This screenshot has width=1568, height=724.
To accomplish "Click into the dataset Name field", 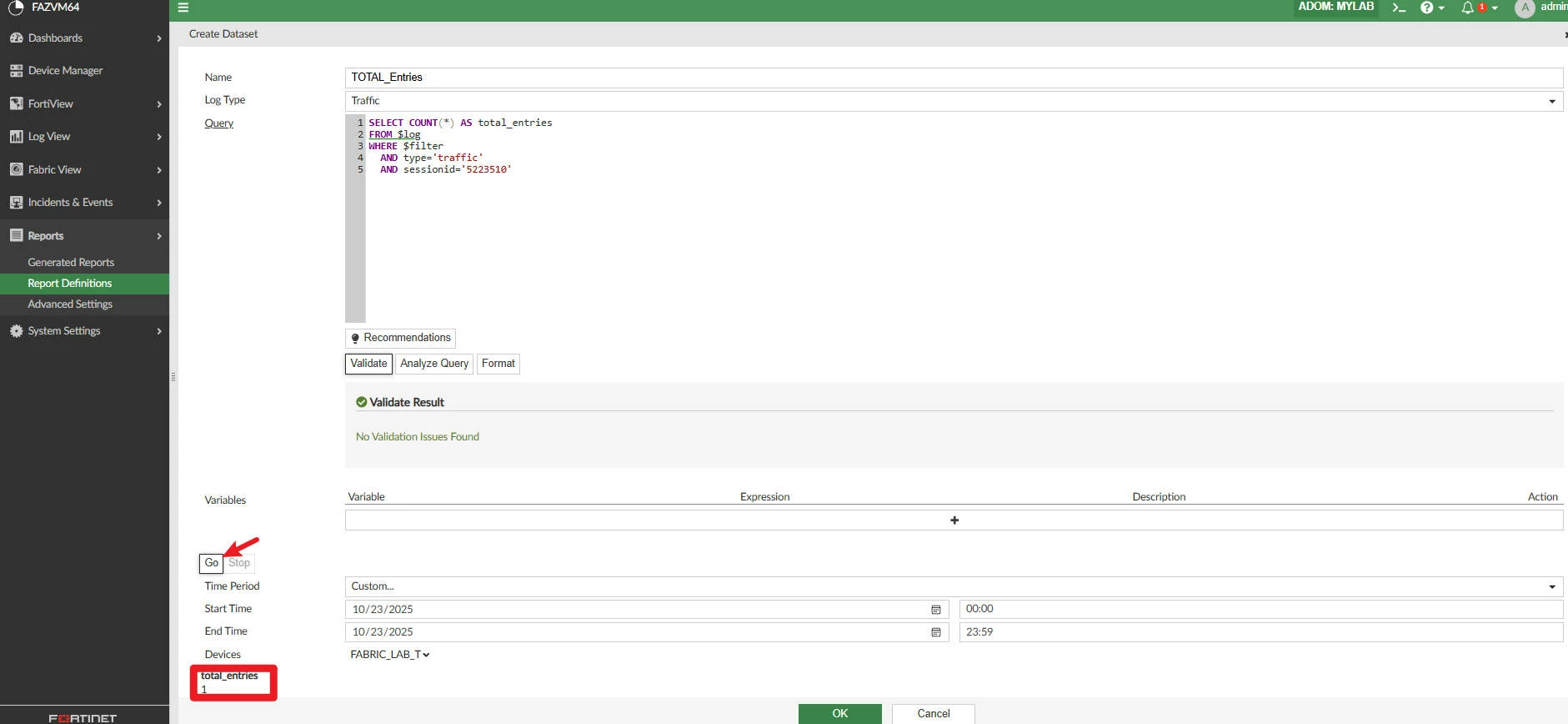I will (954, 78).
